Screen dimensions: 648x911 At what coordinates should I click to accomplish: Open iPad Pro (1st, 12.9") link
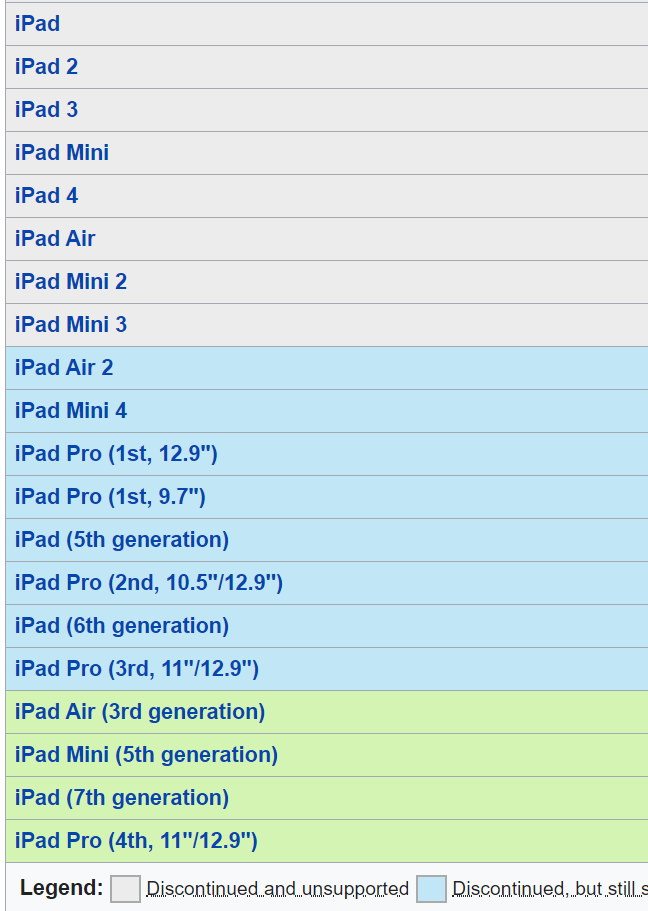click(x=116, y=454)
